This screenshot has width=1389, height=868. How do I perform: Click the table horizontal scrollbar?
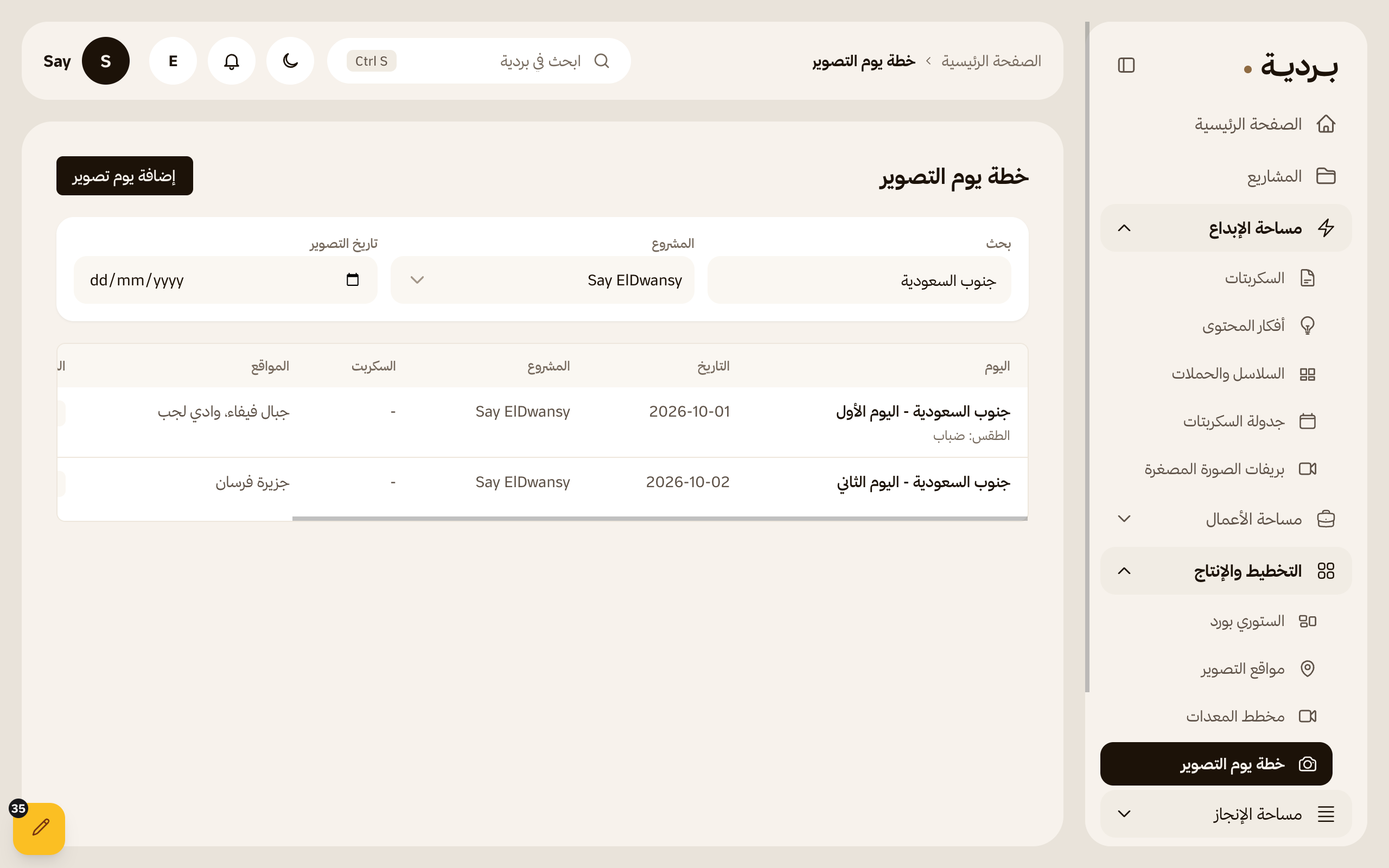click(x=659, y=519)
